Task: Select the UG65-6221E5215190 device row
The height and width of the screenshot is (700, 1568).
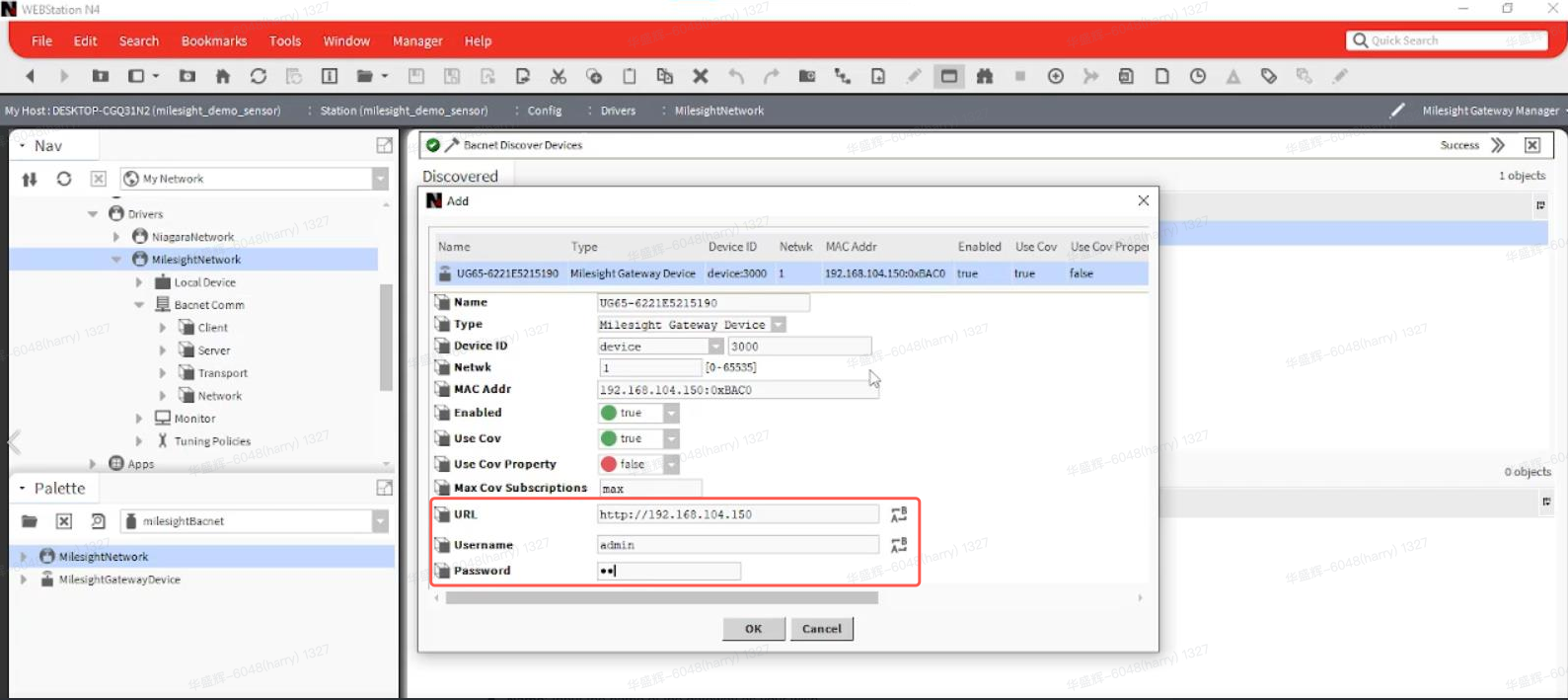Action: pos(791,273)
